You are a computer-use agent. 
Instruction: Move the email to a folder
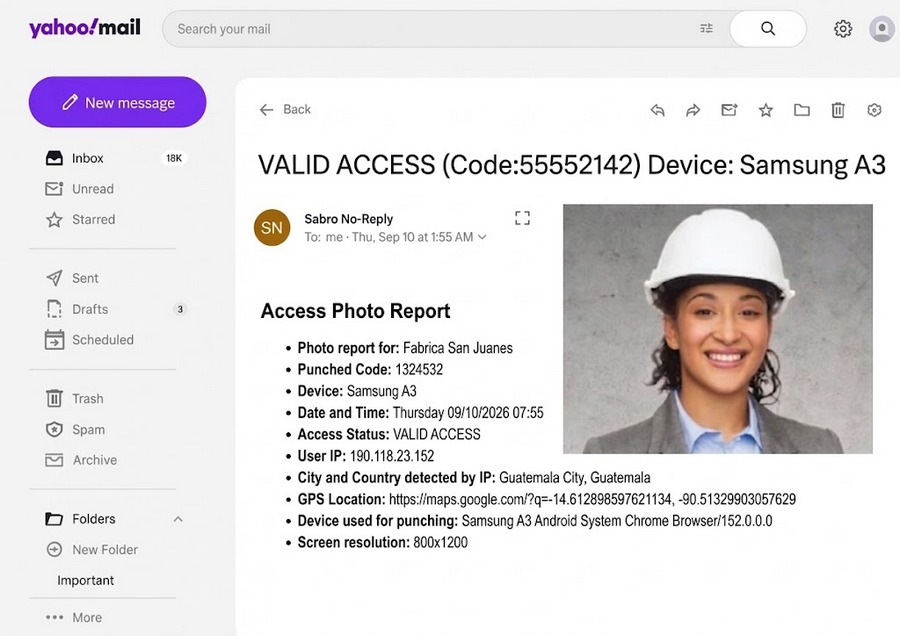pos(802,110)
